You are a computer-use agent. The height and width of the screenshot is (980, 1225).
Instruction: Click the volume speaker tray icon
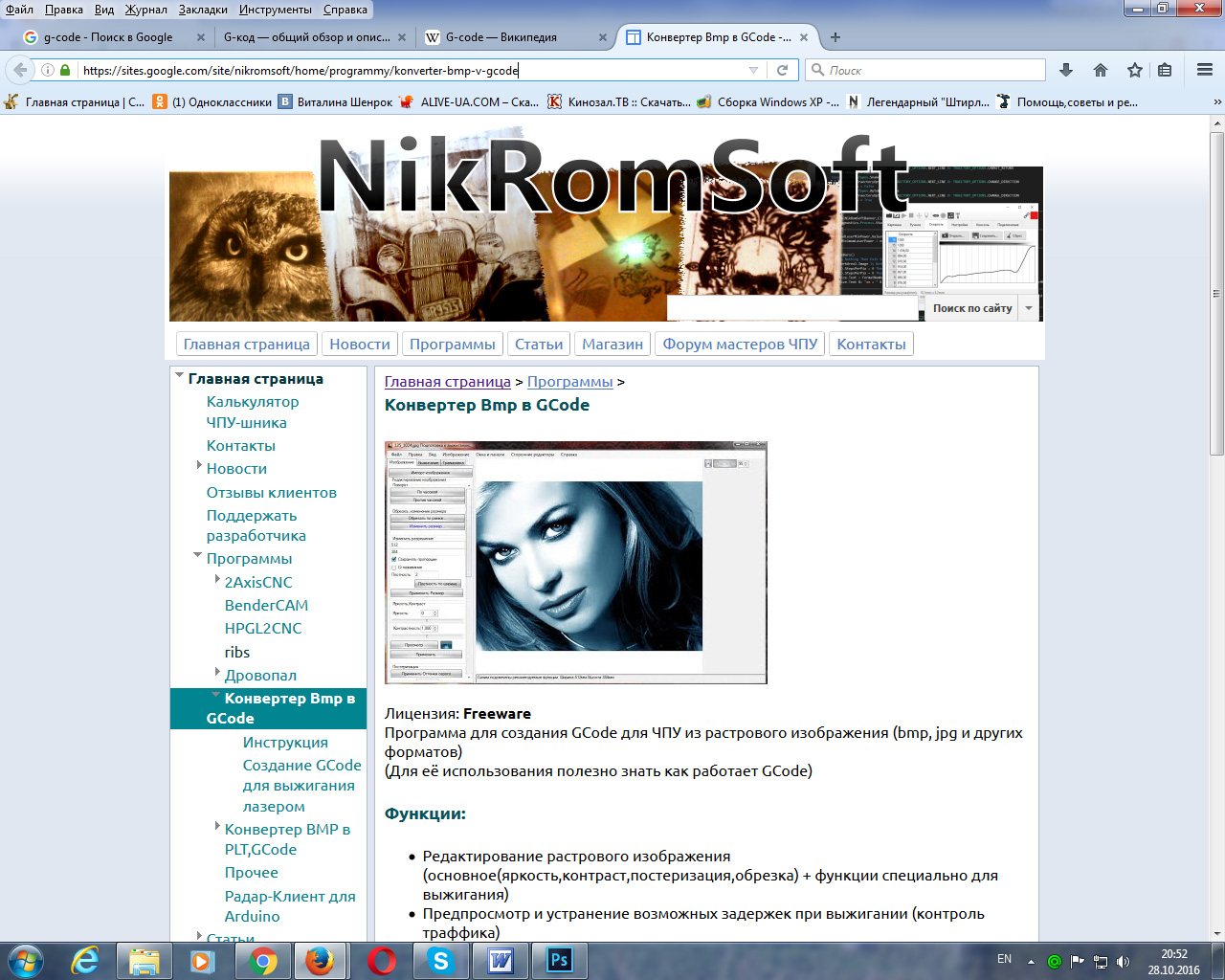[1123, 961]
